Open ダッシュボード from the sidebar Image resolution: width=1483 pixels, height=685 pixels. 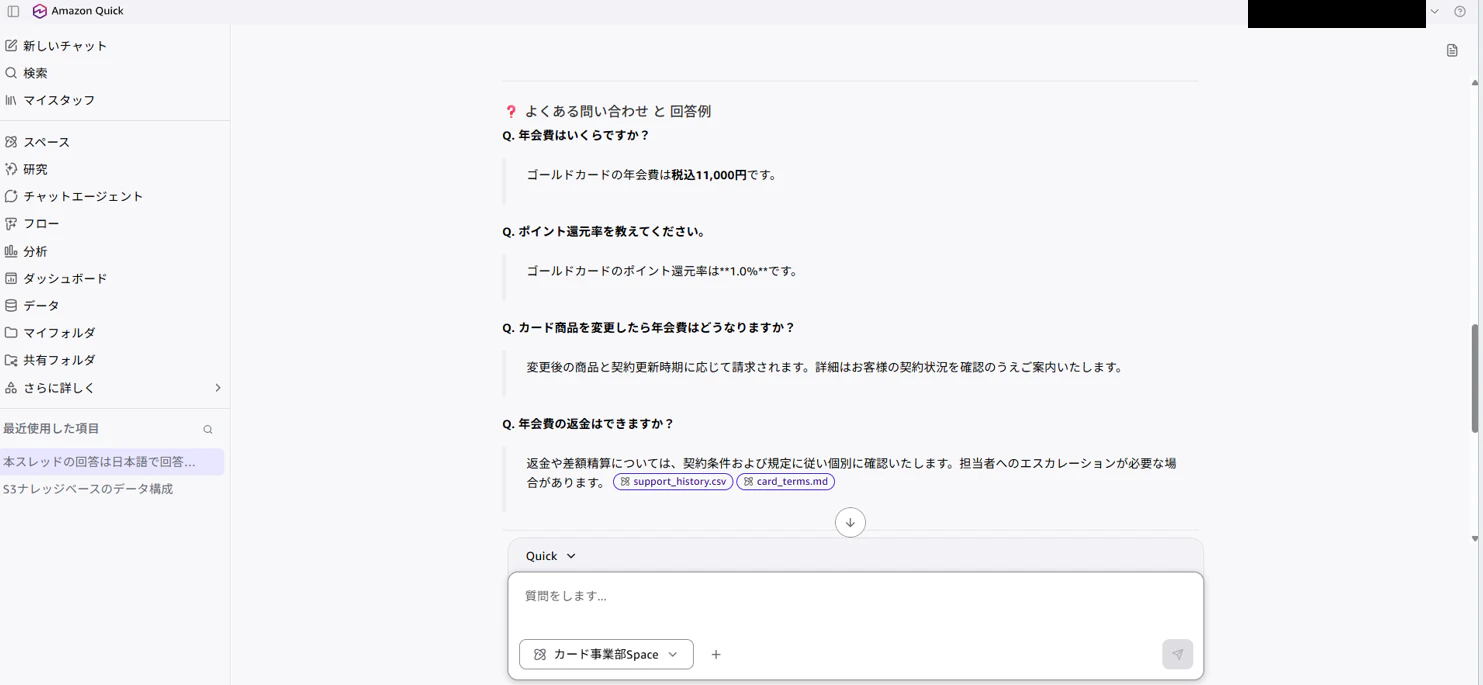click(65, 279)
